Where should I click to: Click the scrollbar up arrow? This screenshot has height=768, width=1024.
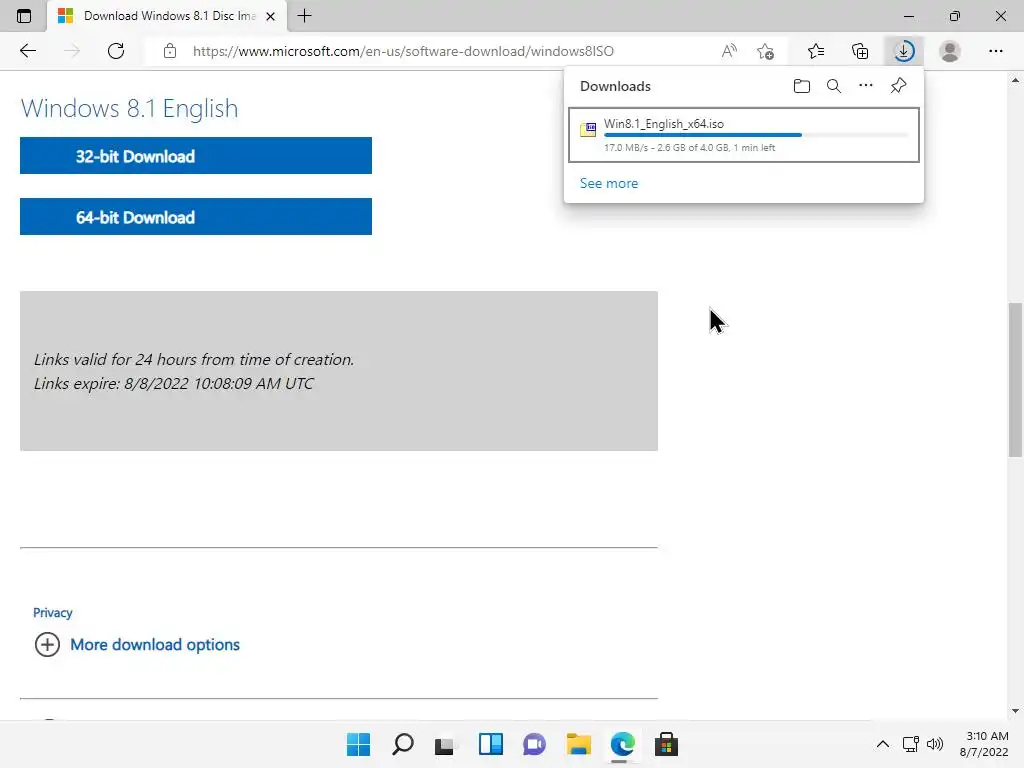point(1015,80)
